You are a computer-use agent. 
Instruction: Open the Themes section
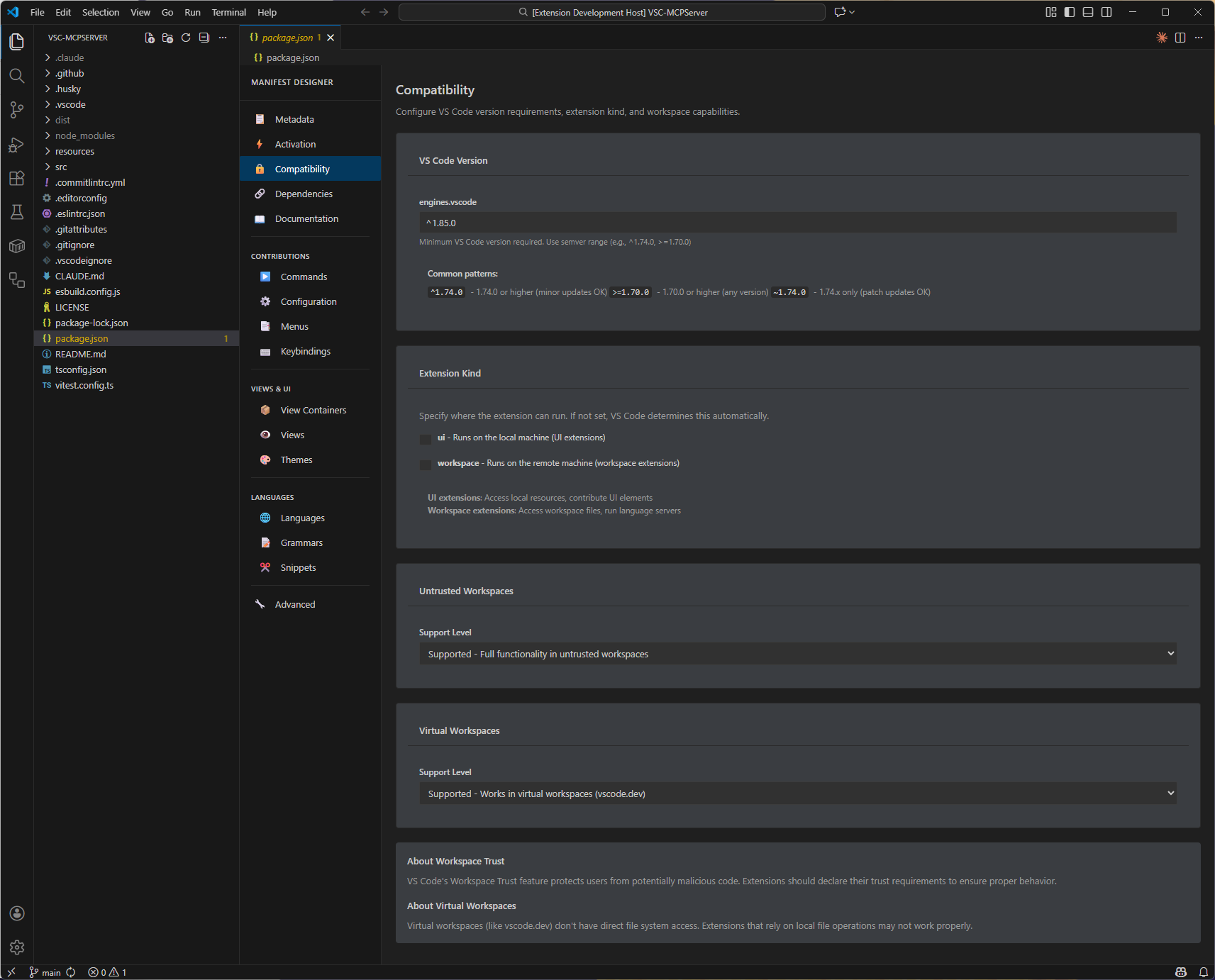tap(310, 460)
